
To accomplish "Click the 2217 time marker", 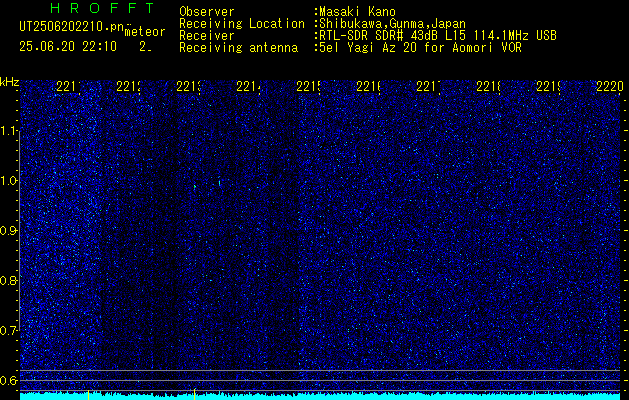I will click(428, 86).
